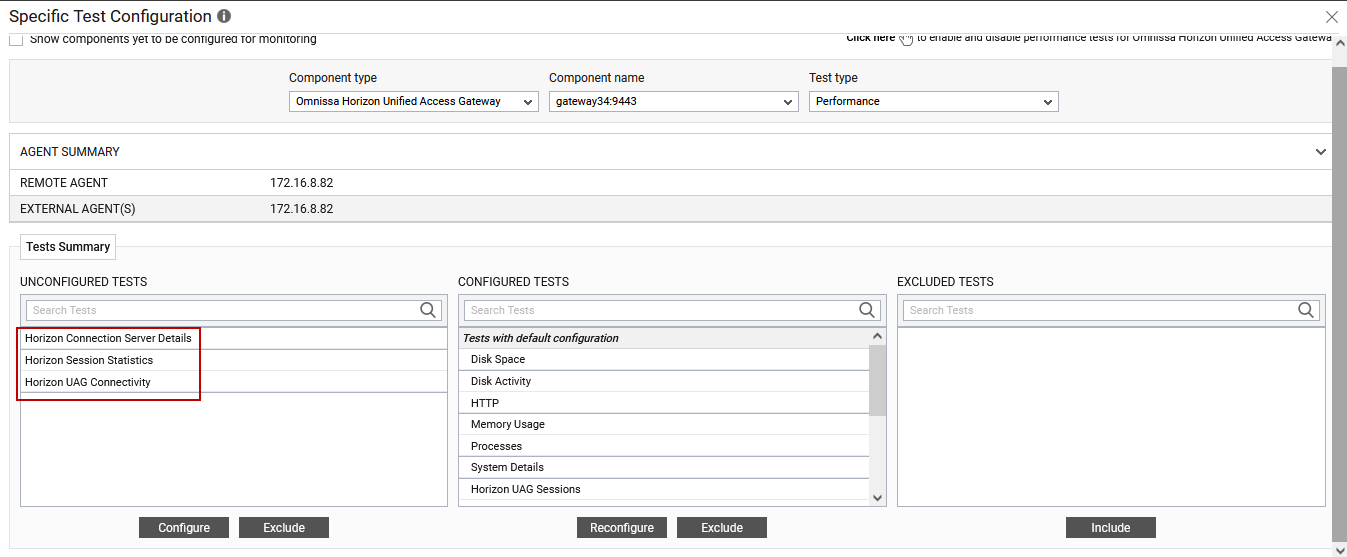Screen dimensions: 1347x557
Task: Select Horizon Connection Server Details test
Action: coord(234,338)
